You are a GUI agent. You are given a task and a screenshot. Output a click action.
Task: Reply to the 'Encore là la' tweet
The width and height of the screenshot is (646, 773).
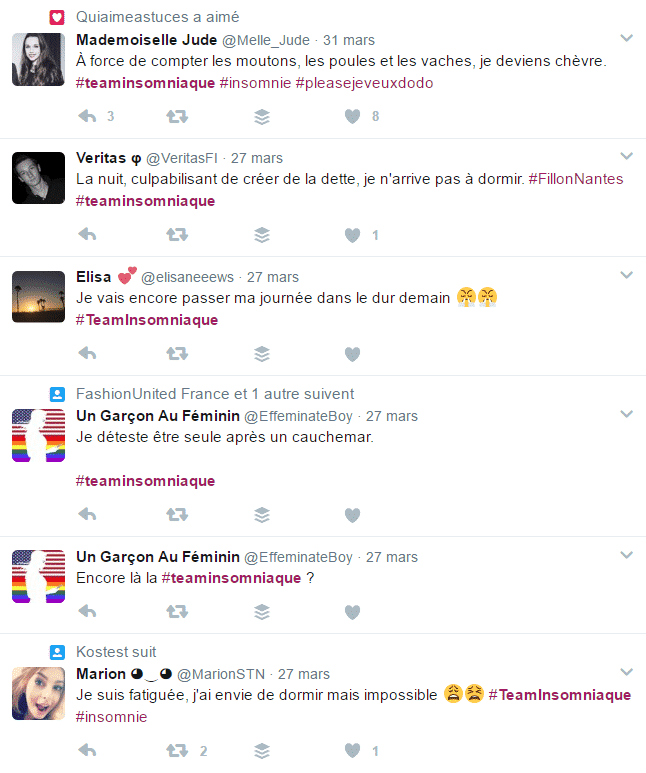(x=87, y=612)
